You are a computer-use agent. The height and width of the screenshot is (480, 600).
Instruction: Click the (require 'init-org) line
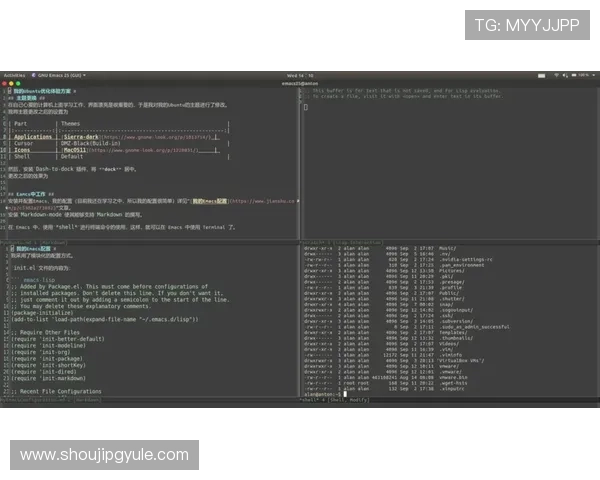pos(42,352)
